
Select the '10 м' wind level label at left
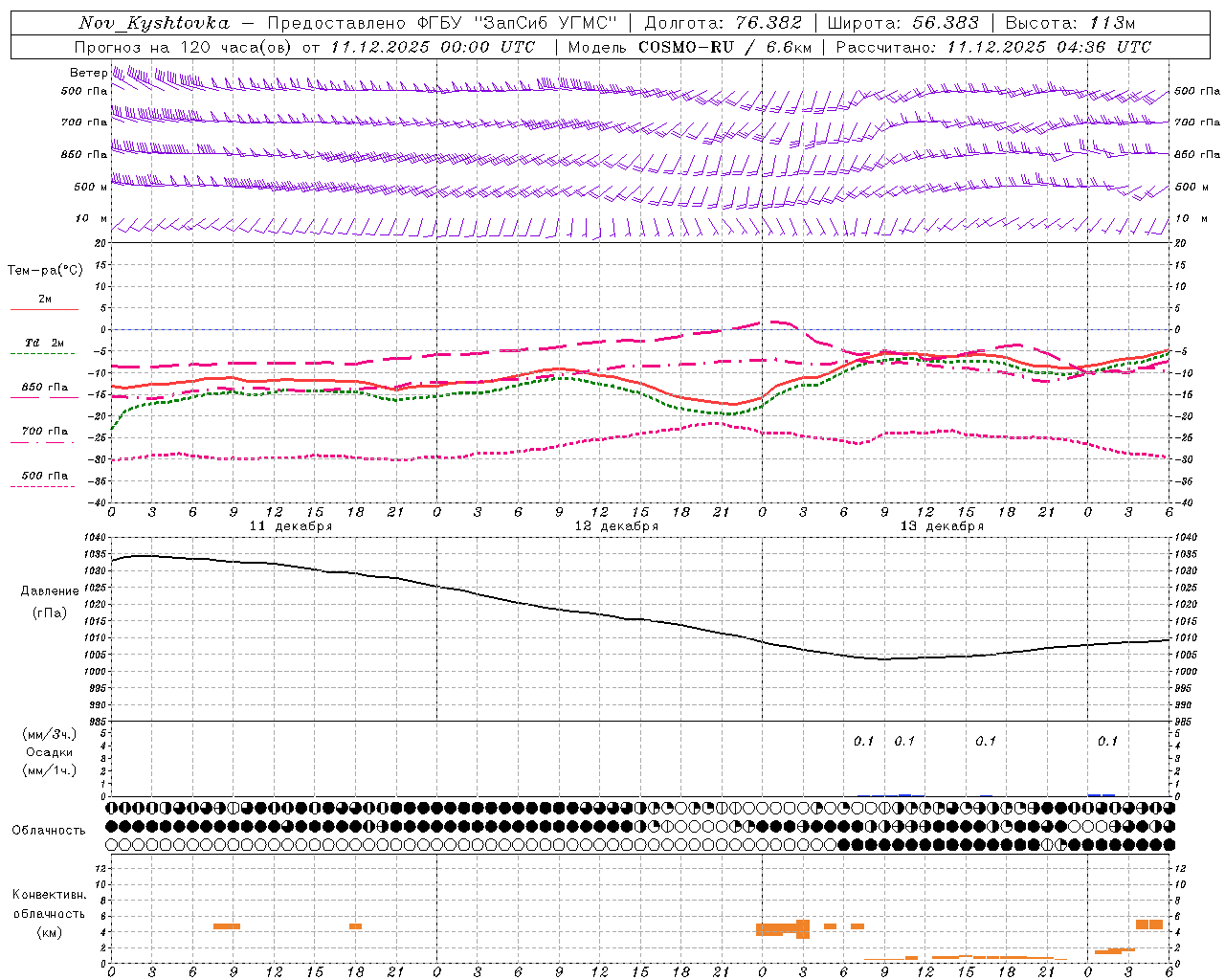click(91, 218)
